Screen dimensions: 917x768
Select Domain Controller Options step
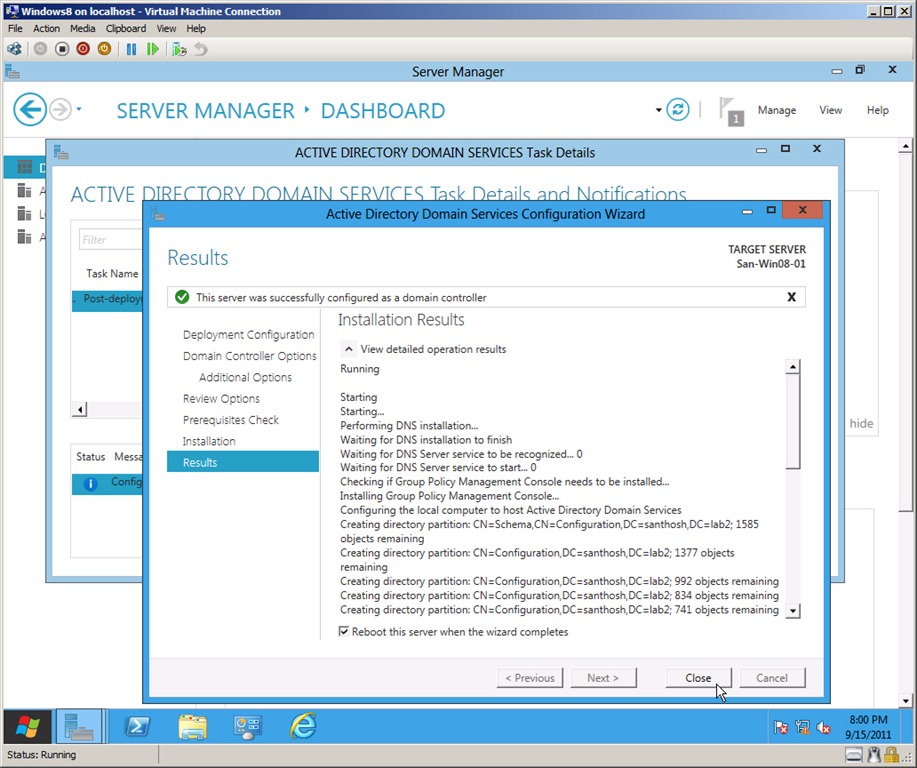coord(250,356)
